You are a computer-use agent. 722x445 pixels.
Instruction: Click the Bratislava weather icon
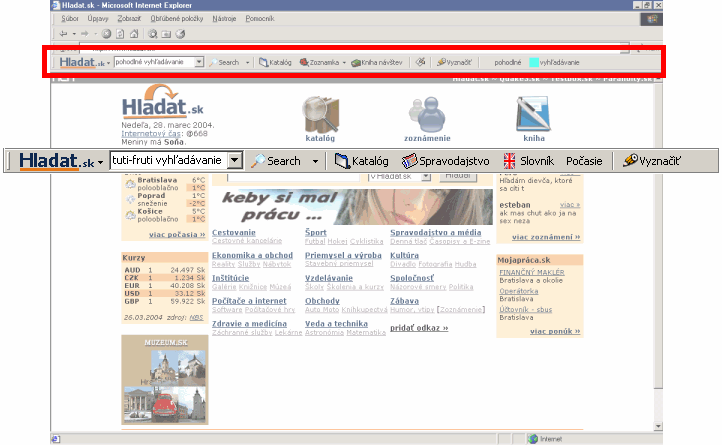click(130, 184)
